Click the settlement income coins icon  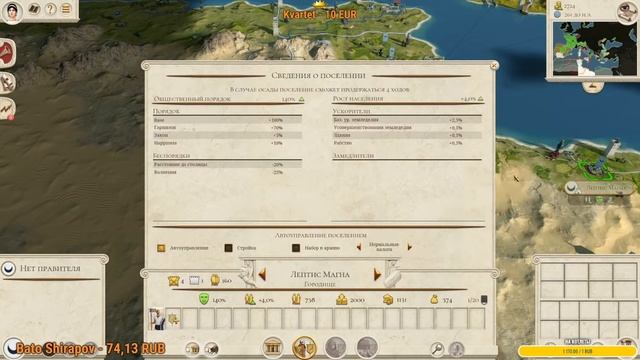point(388,300)
